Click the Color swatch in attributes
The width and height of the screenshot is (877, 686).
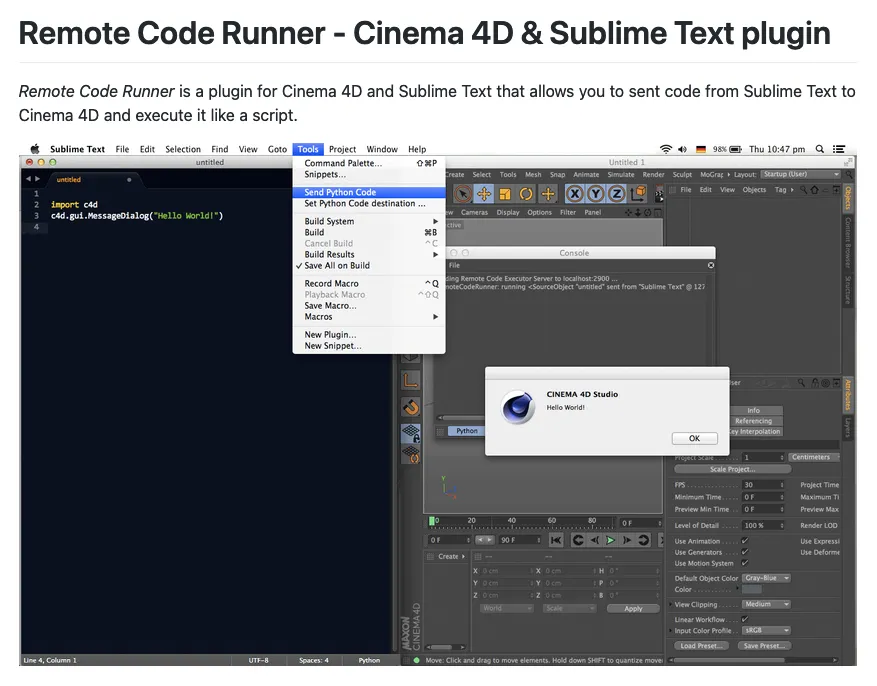tap(752, 589)
